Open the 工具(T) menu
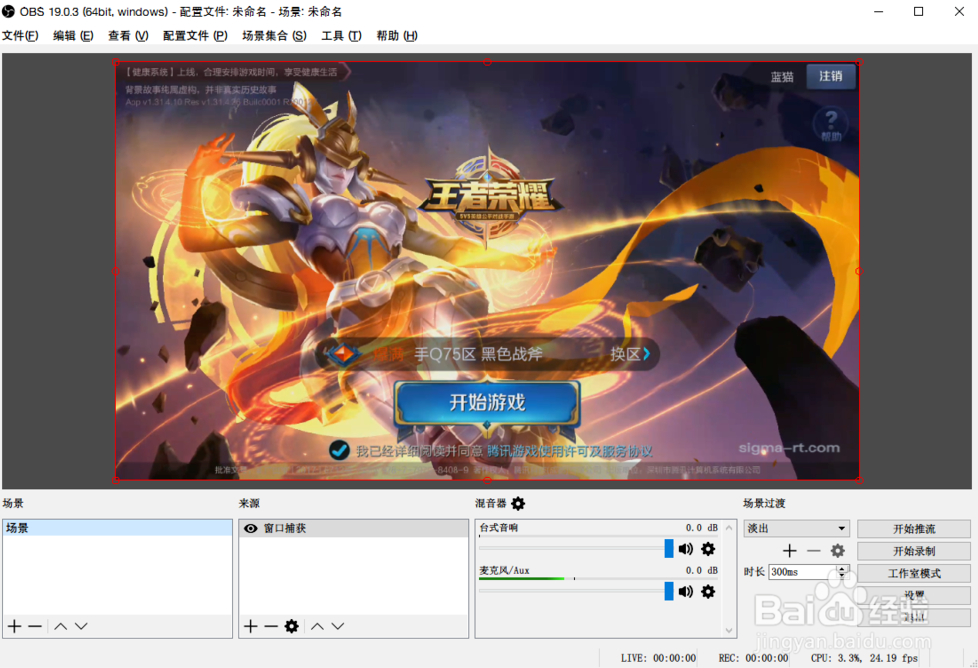The image size is (978, 668). click(x=341, y=36)
